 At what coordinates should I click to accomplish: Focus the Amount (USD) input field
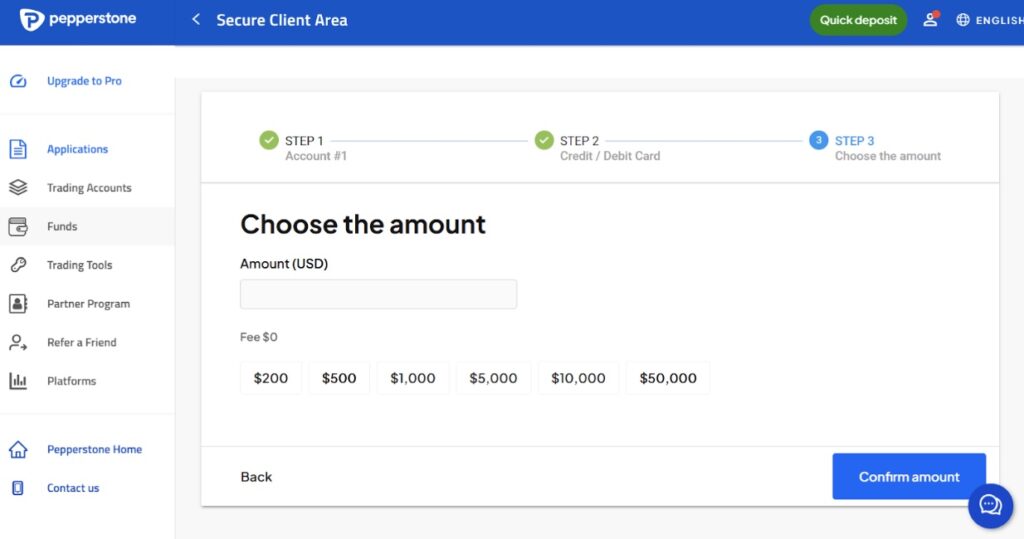(378, 294)
